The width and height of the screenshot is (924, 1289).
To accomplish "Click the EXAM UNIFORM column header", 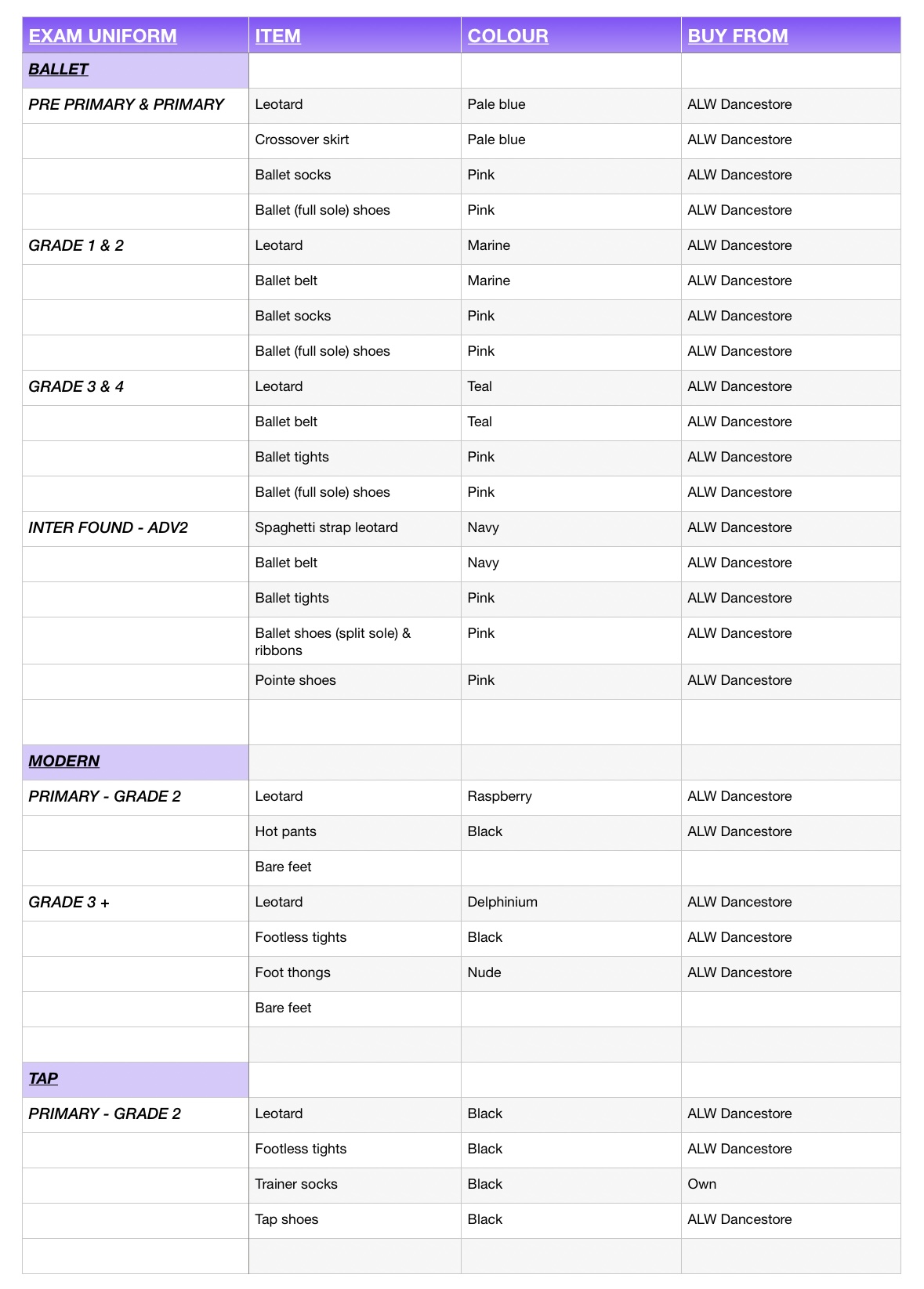I will click(x=136, y=35).
